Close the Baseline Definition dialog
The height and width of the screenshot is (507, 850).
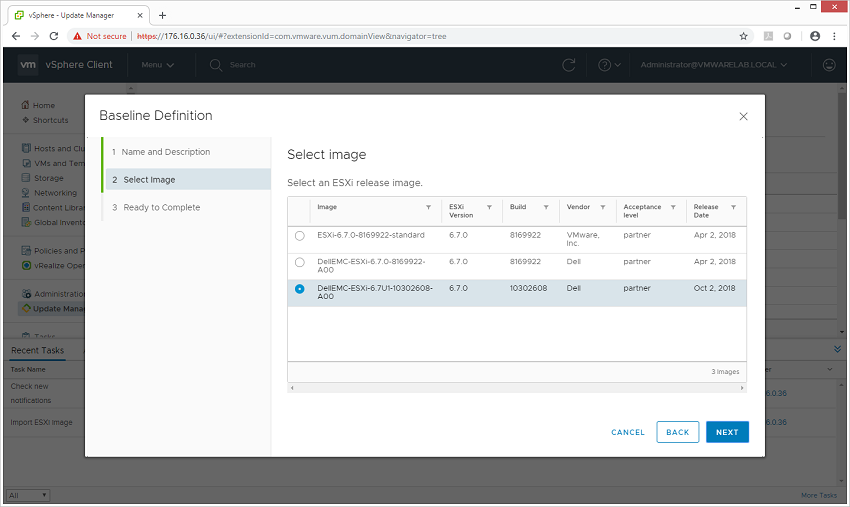pos(743,117)
